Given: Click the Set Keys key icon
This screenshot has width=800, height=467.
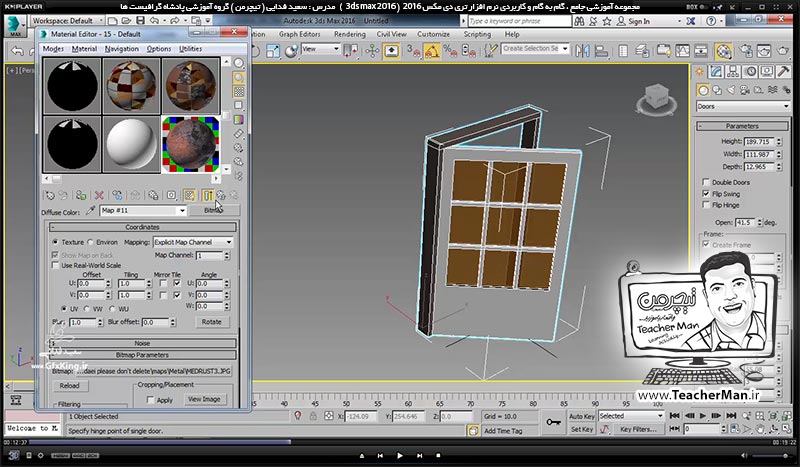Looking at the screenshot, I should click(x=554, y=422).
